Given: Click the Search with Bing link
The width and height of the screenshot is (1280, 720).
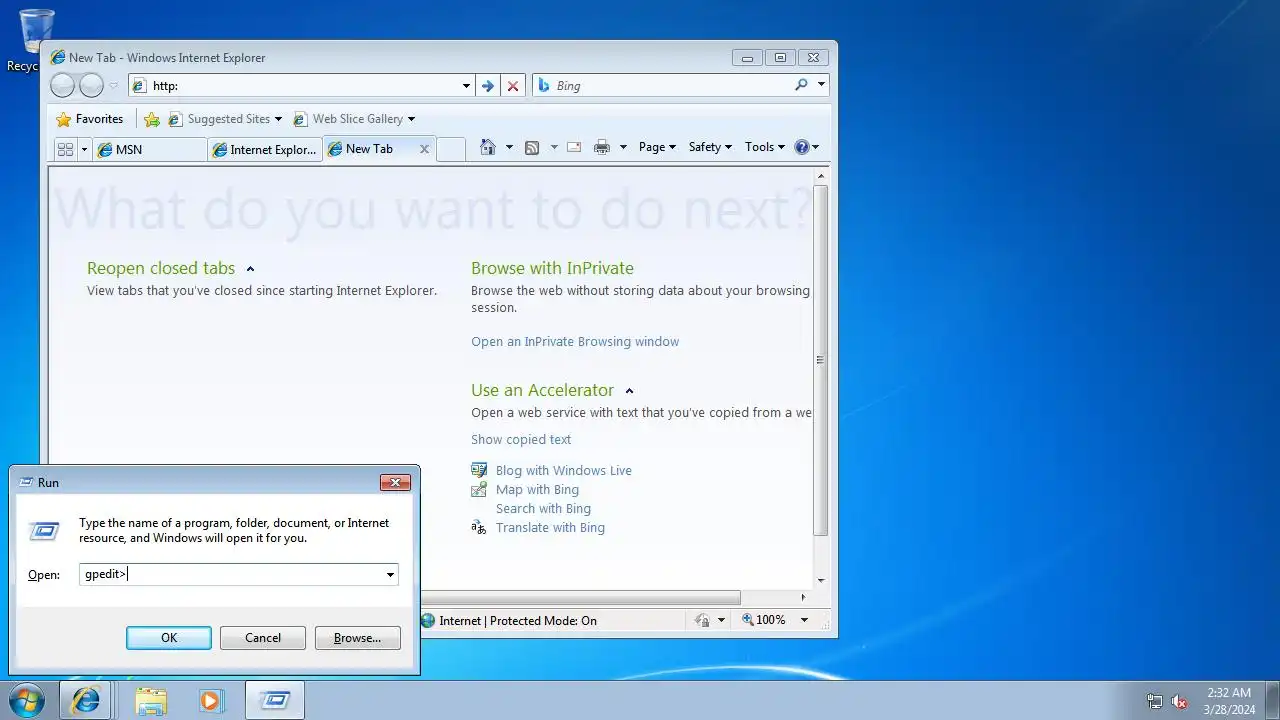Looking at the screenshot, I should [543, 509].
